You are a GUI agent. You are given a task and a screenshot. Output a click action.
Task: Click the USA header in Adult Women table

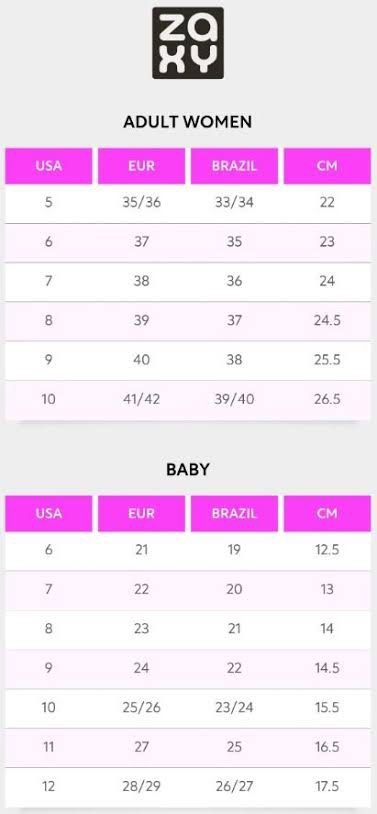[49, 166]
